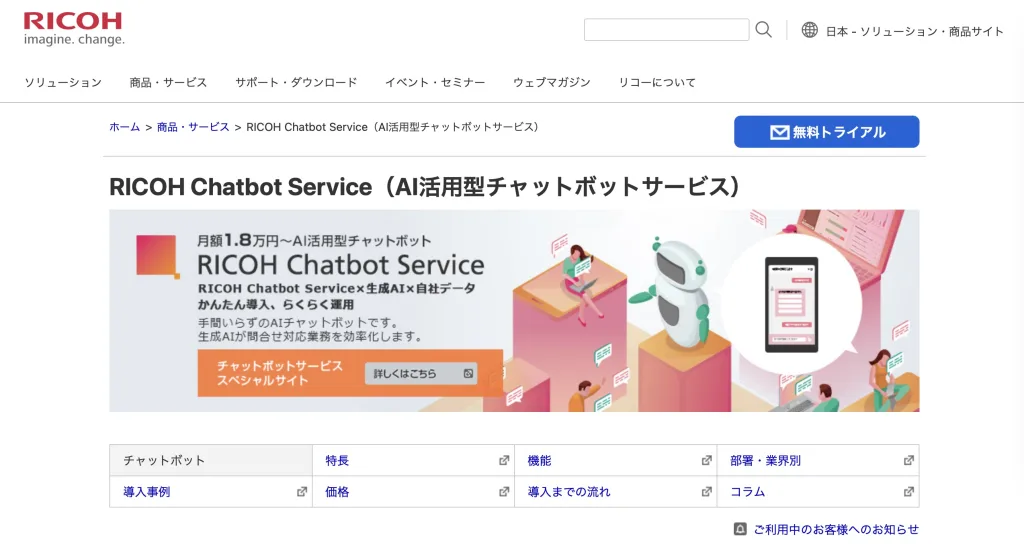Click external link icon beside 価格
Viewport: 1024px width, 559px height.
pos(504,492)
